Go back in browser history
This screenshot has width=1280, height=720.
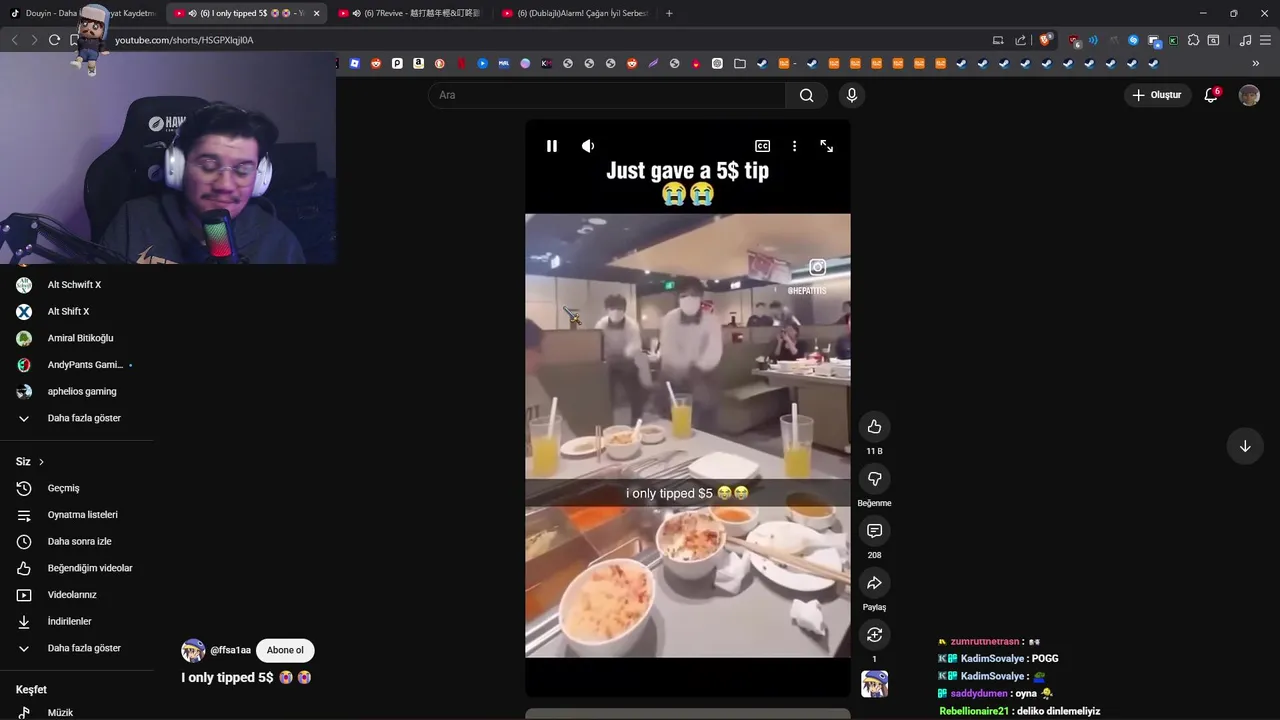pos(14,40)
